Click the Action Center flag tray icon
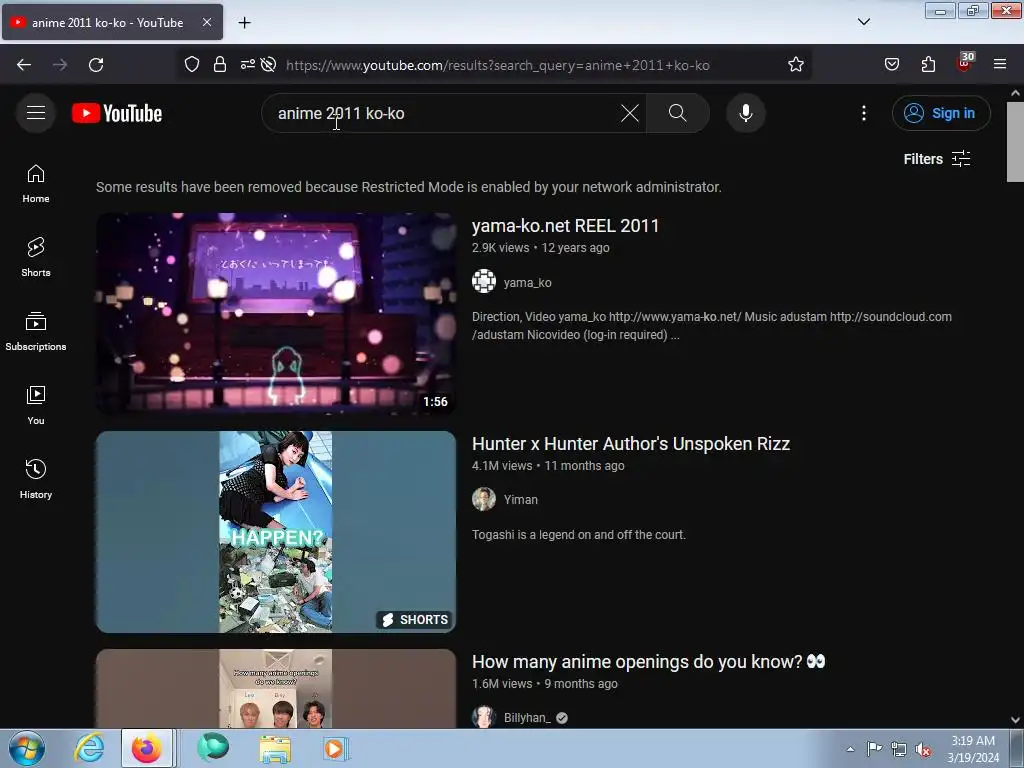1024x768 pixels. pos(874,749)
